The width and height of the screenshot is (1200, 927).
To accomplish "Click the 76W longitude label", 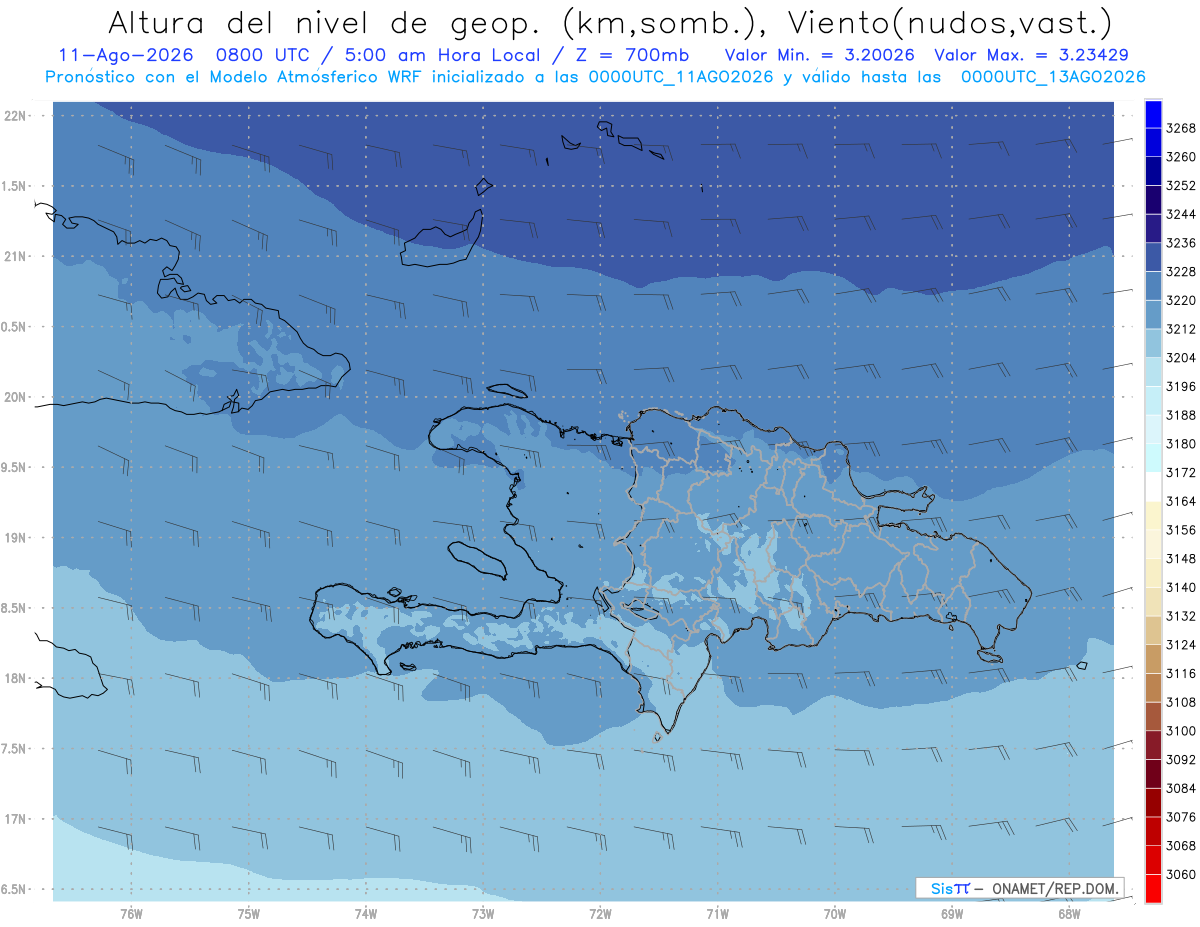I will click(x=131, y=914).
